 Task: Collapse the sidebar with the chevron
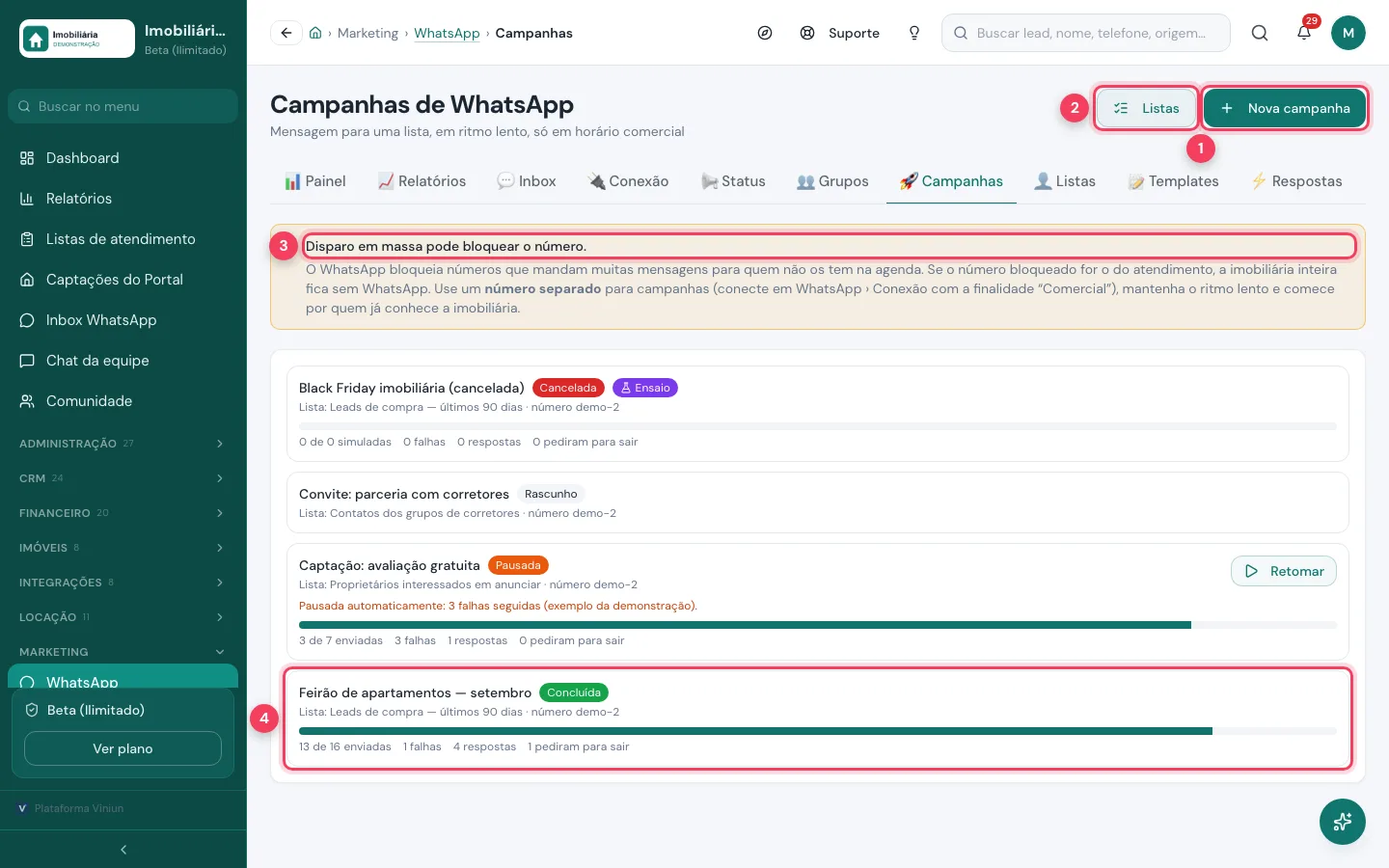(x=123, y=850)
